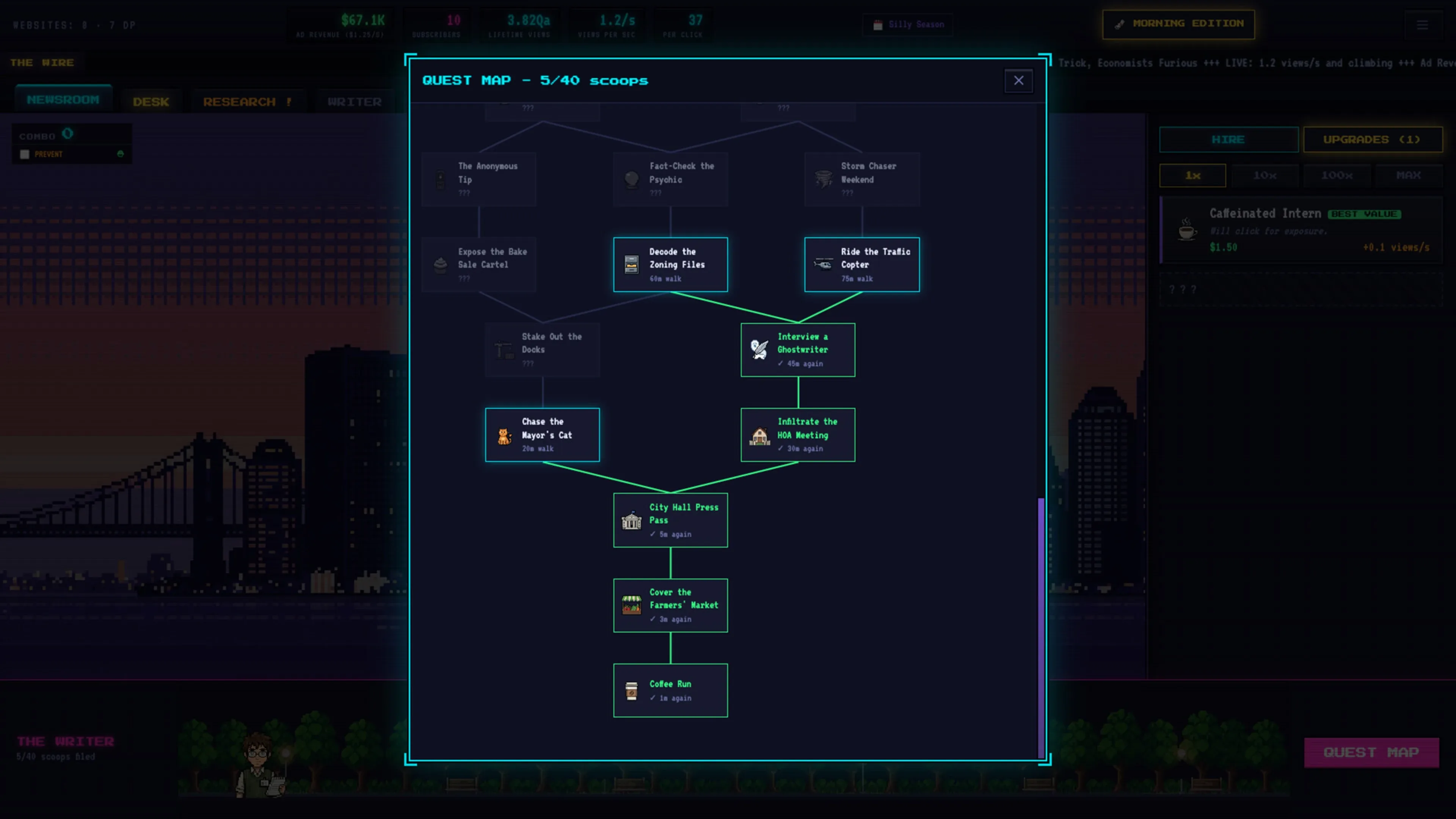1456x819 pixels.
Task: Click the Websites 8 · 7 DP text
Action: (x=74, y=25)
